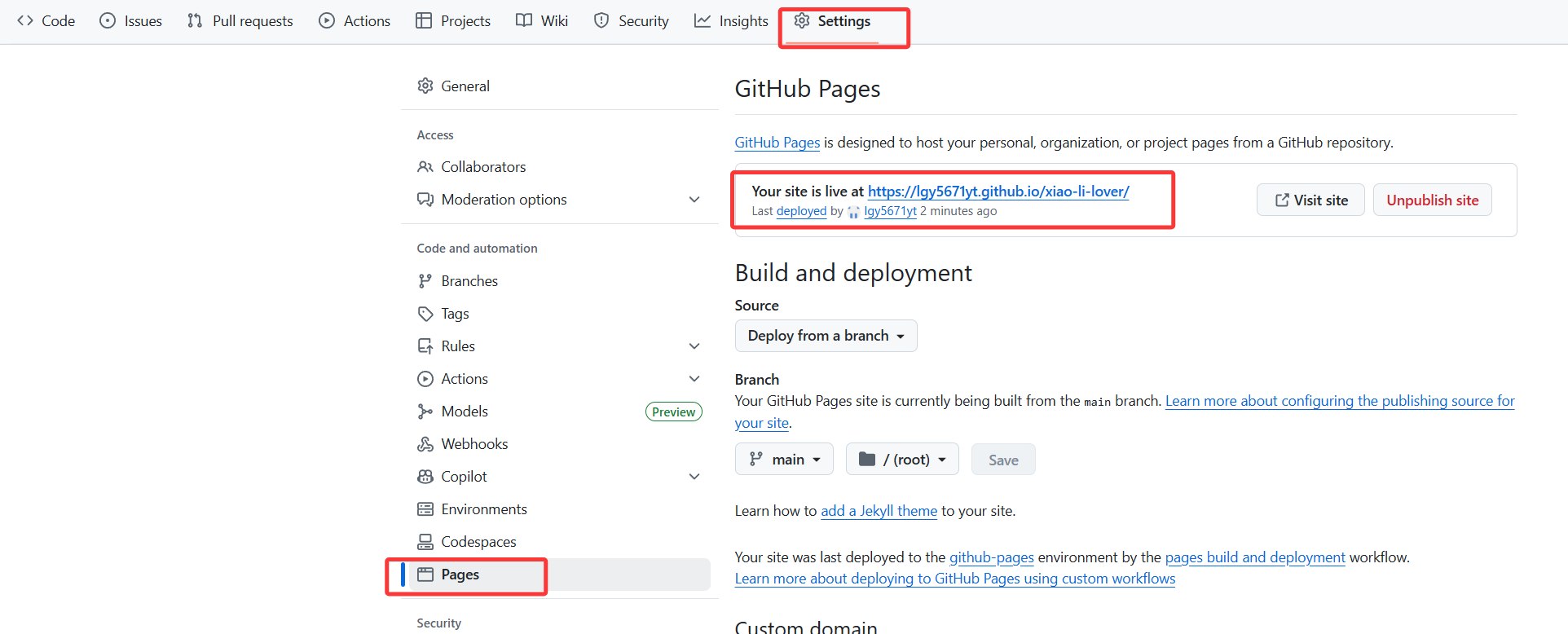Open the add a Jekyll theme link

click(879, 511)
